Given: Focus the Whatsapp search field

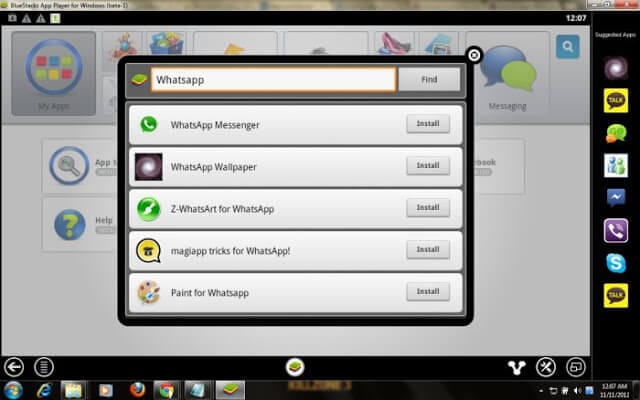Looking at the screenshot, I should coord(273,80).
